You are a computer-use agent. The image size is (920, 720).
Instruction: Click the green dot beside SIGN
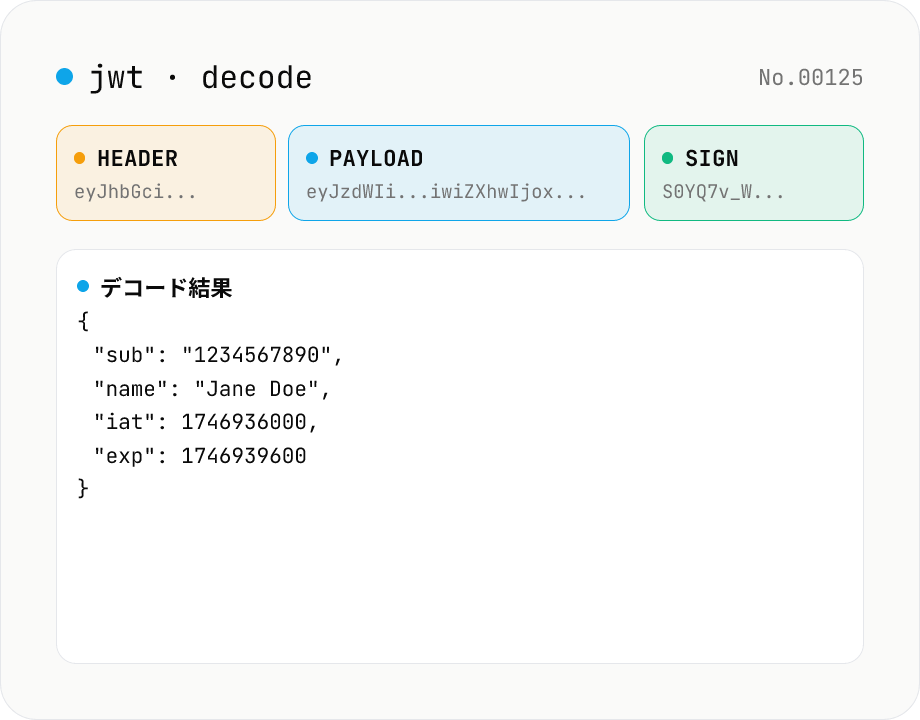(668, 158)
